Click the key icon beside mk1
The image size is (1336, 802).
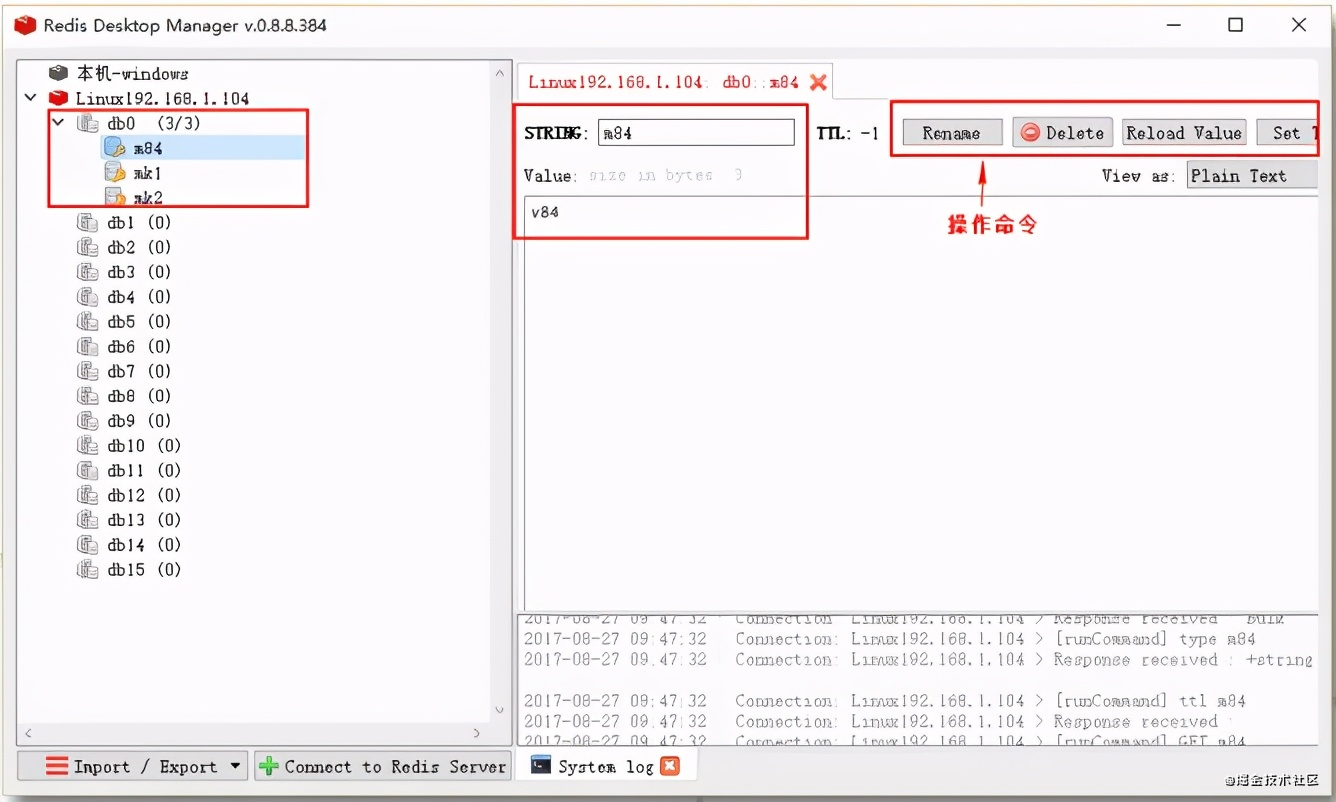pyautogui.click(x=116, y=173)
